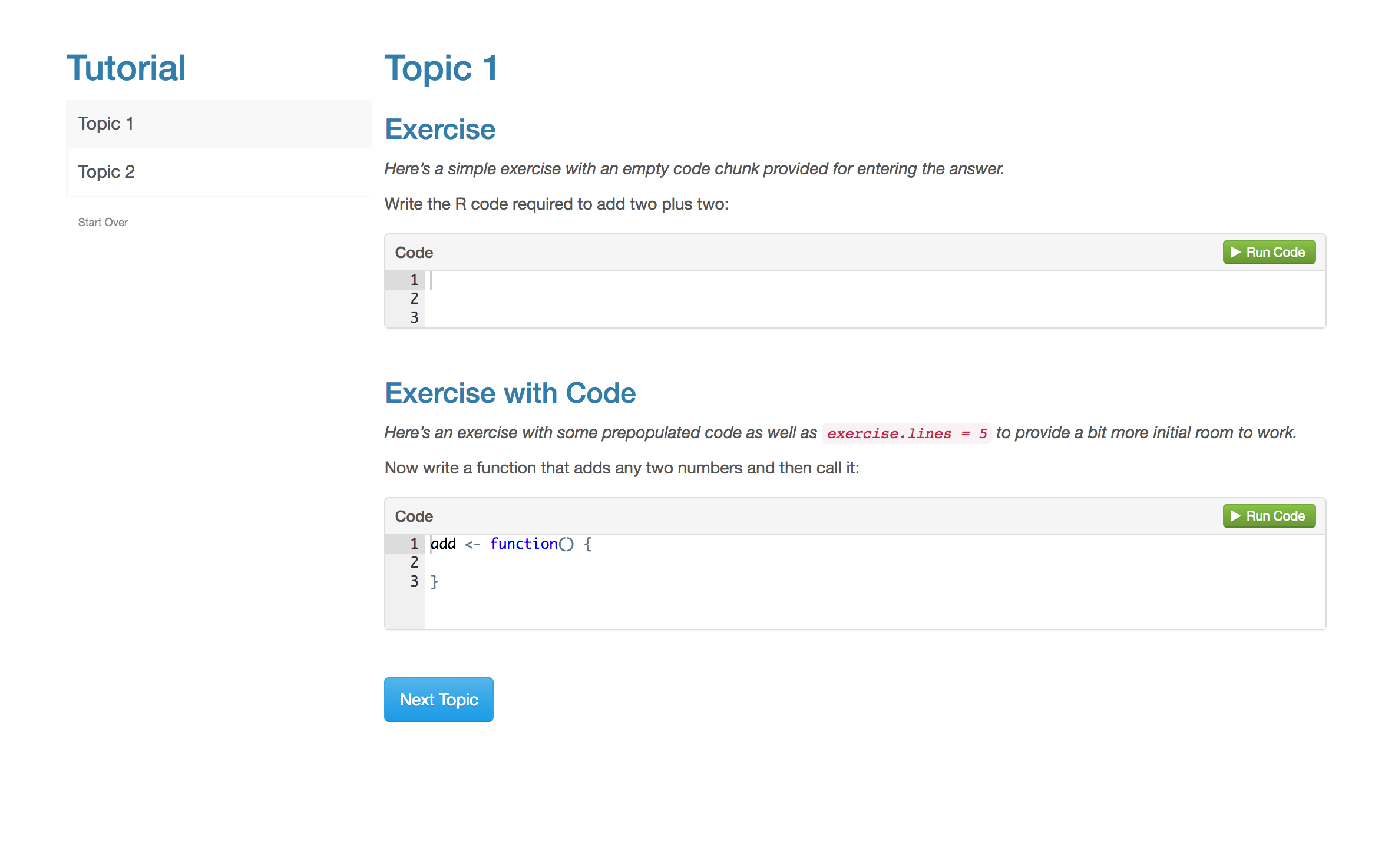The height and width of the screenshot is (868, 1395).
Task: Click the line number 3 in the second editor
Action: coord(414,581)
